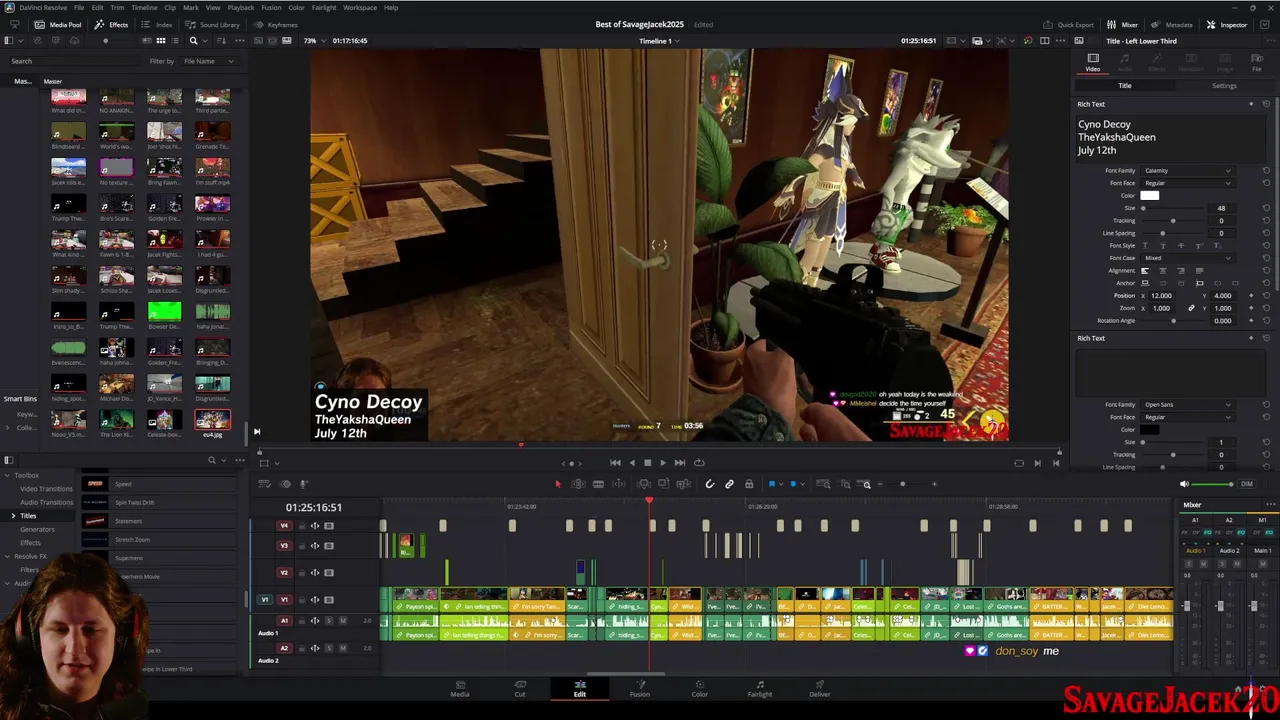Disable the V2 video track clip view icon
The height and width of the screenshot is (720, 1280).
tap(327, 573)
